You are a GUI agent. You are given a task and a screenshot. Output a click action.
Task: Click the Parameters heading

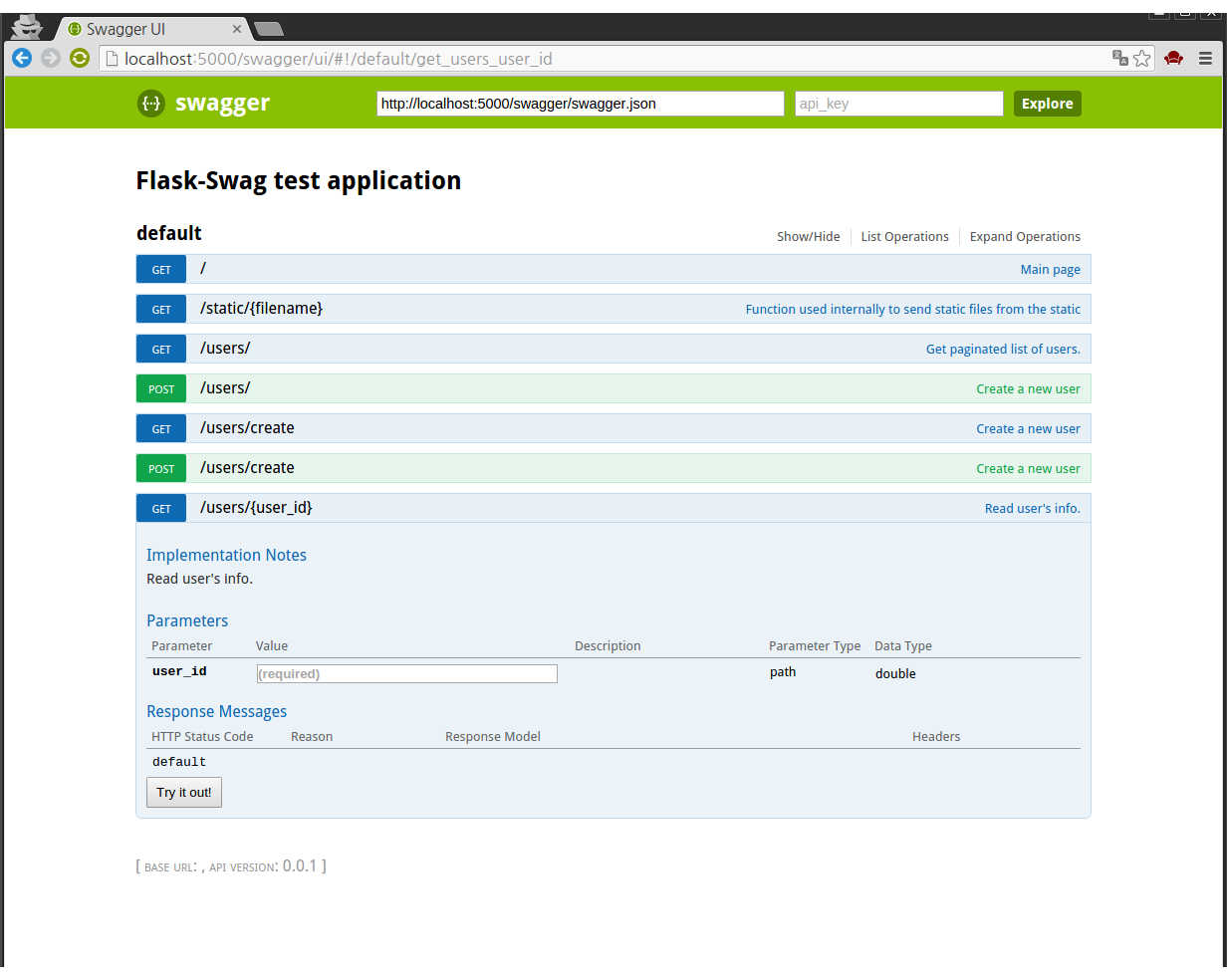[x=187, y=621]
